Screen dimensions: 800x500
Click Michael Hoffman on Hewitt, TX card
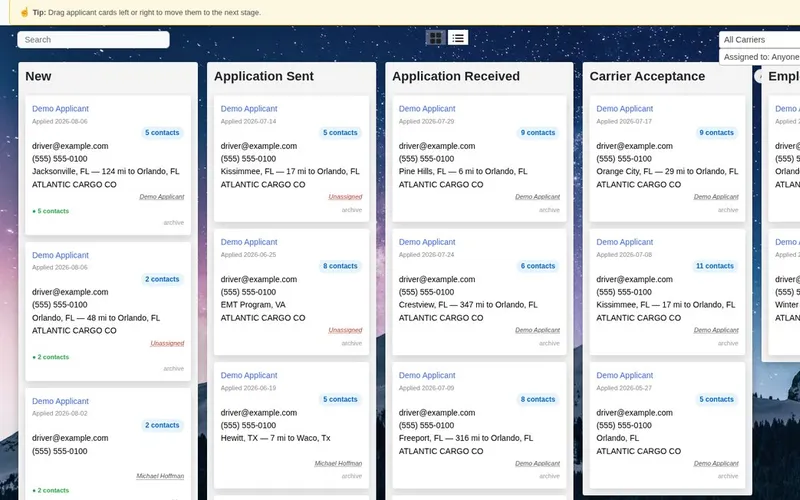click(338, 463)
